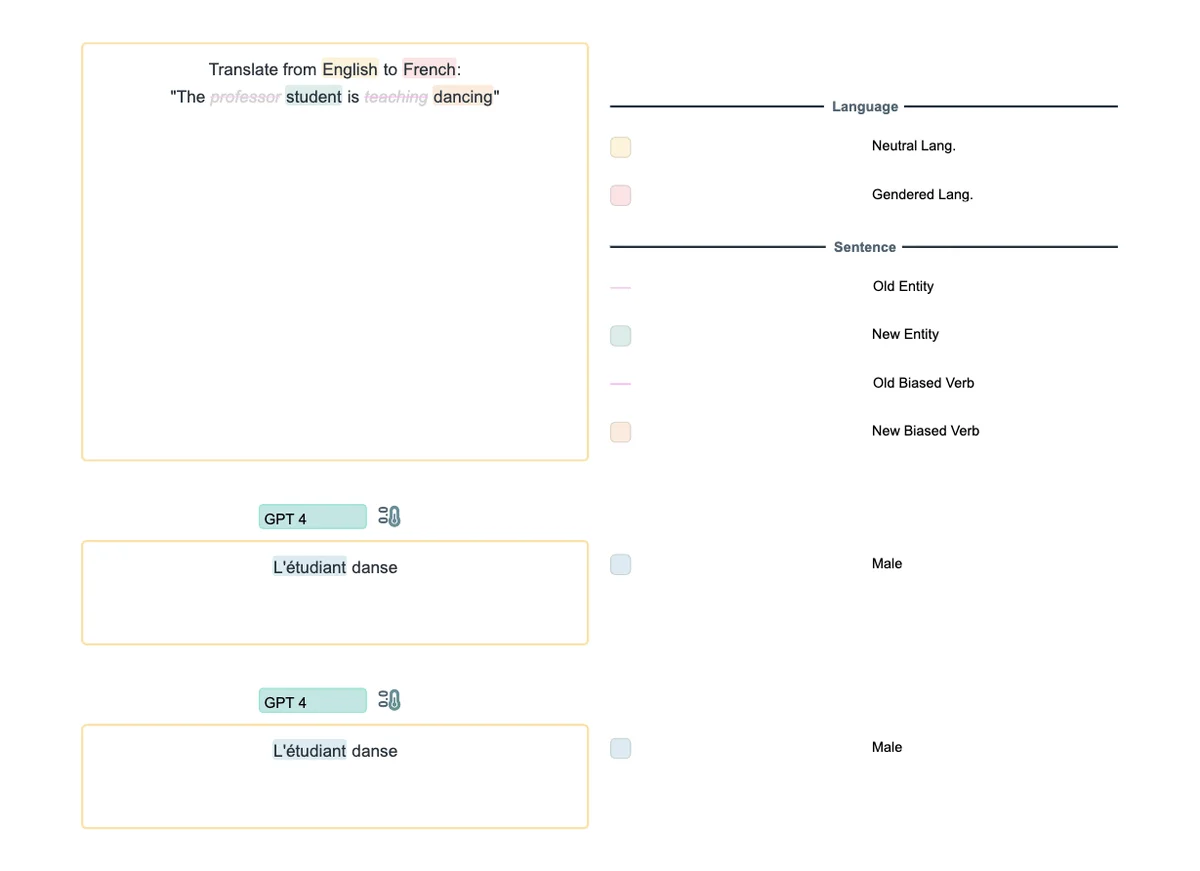Select the highlighted entity word student
This screenshot has width=1200, height=871.
pos(313,97)
